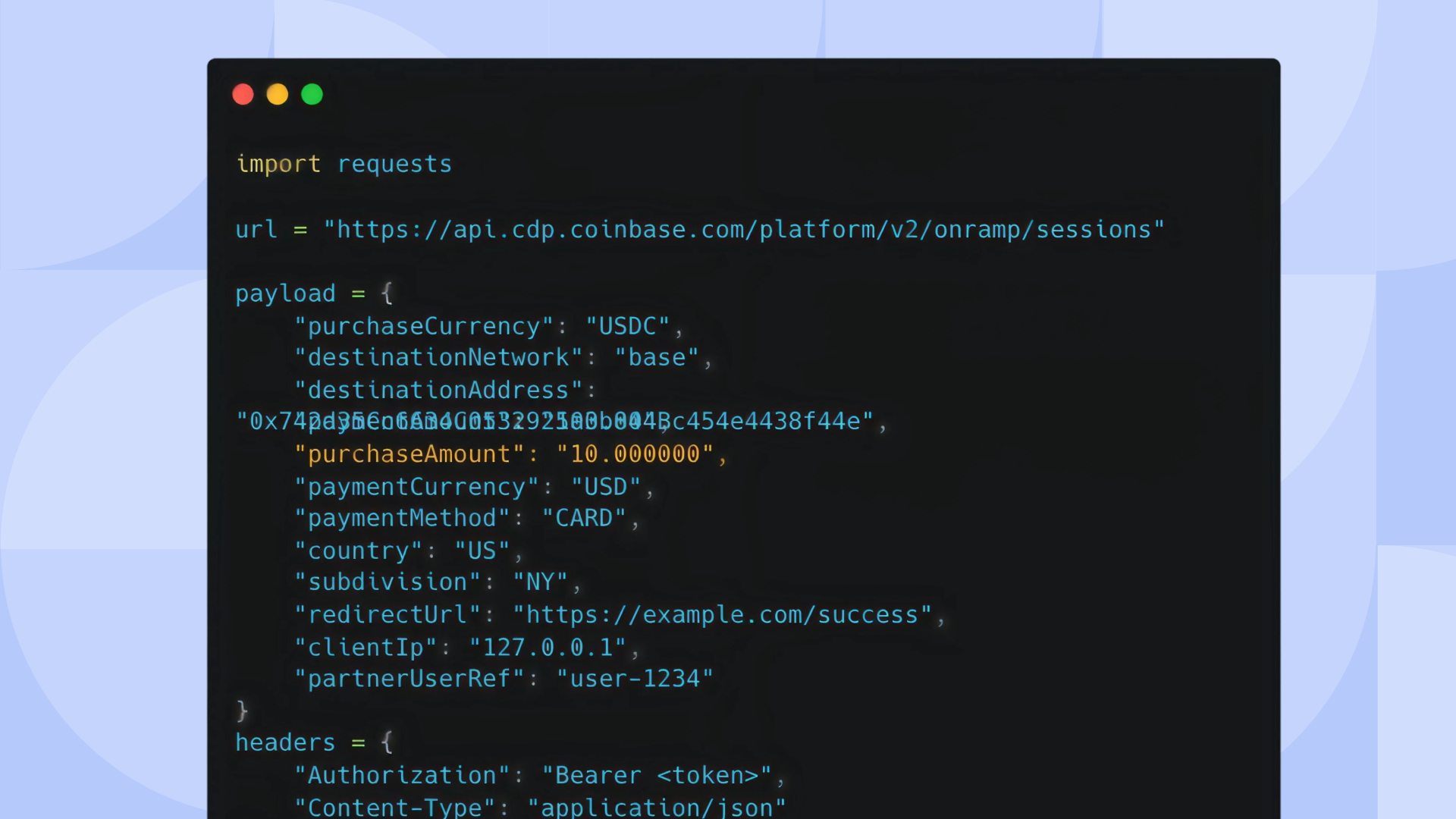Click the clientIp 127.0.0.1 value
Screen dimensions: 1456x819
click(x=547, y=648)
